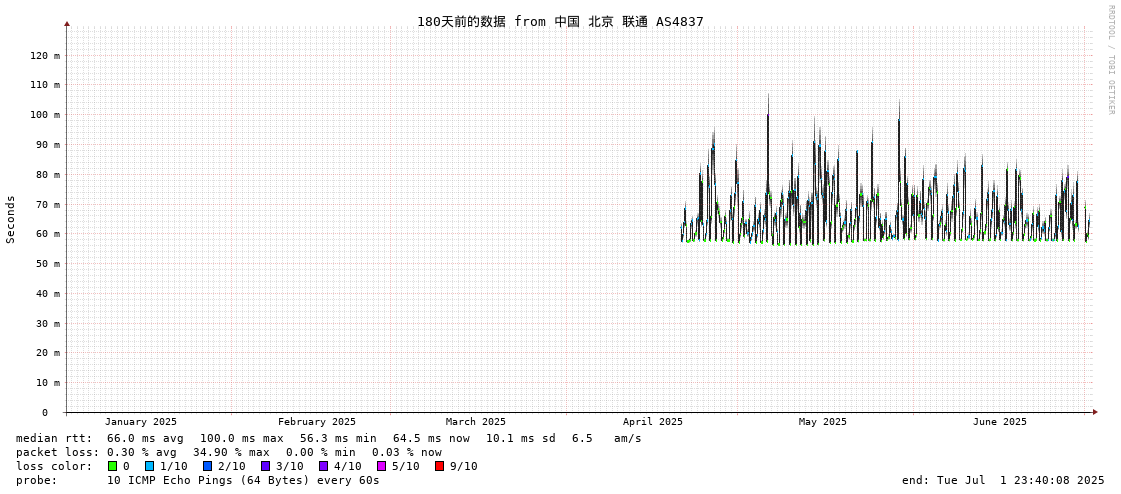Click the green 0 loss color swatch

112,466
